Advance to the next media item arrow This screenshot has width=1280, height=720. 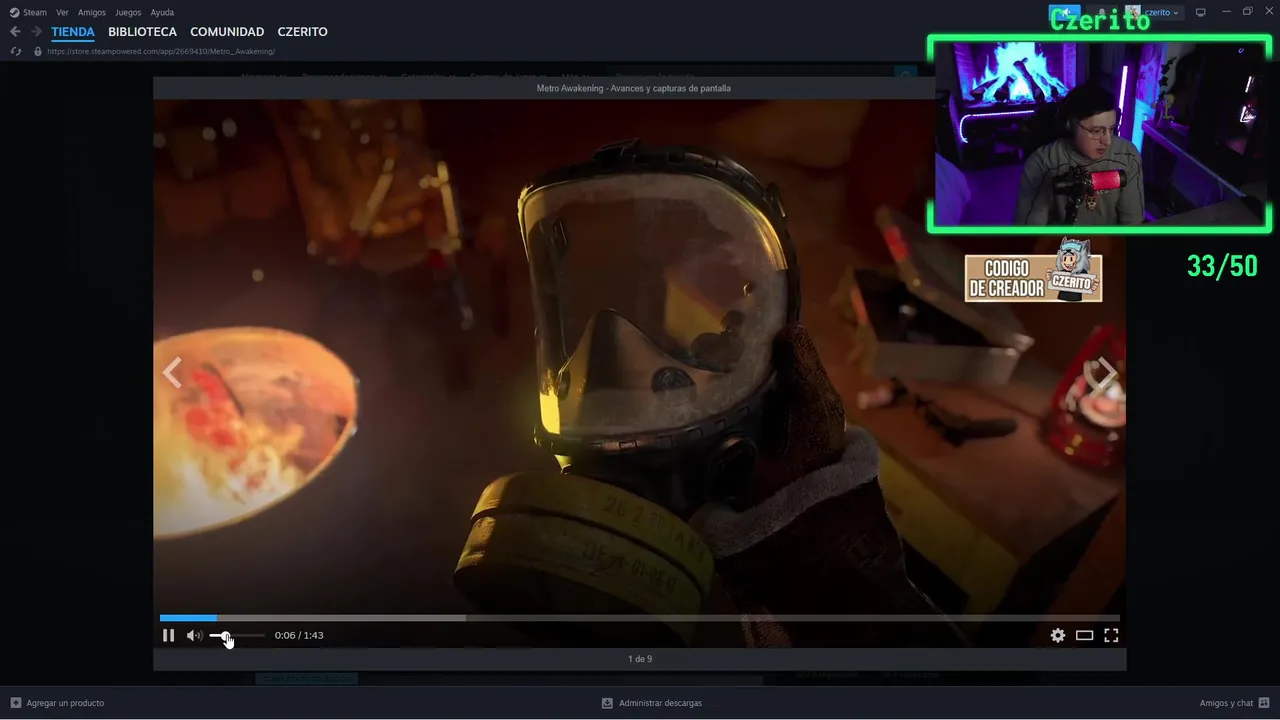[1105, 373]
